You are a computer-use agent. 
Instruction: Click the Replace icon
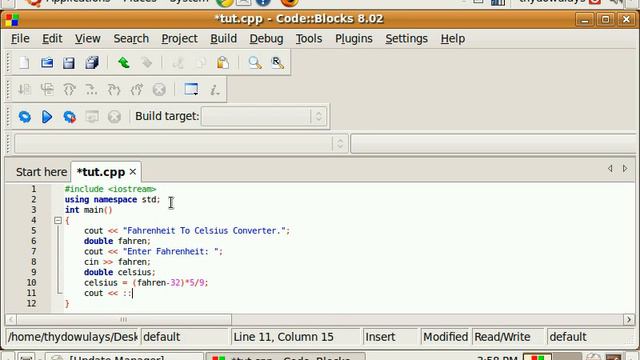tap(278, 63)
